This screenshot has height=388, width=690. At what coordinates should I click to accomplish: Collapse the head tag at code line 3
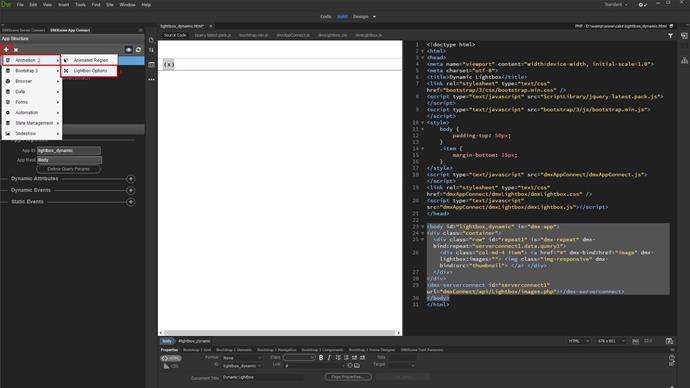click(422, 58)
